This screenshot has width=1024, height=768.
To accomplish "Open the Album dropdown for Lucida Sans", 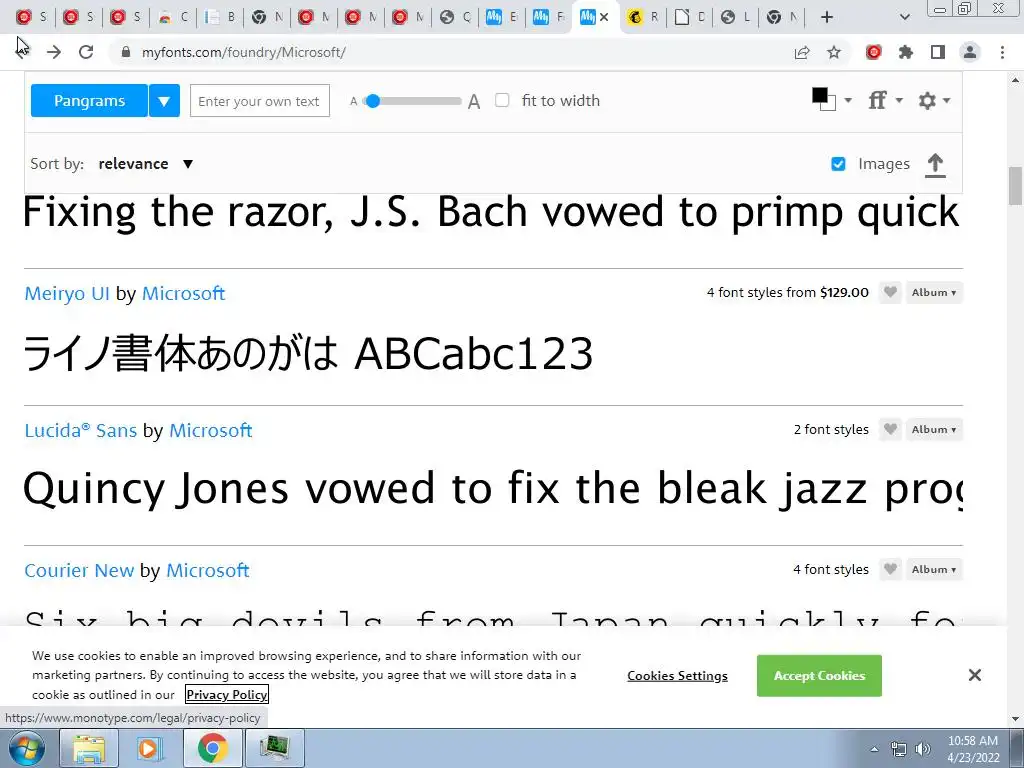I will pyautogui.click(x=934, y=429).
